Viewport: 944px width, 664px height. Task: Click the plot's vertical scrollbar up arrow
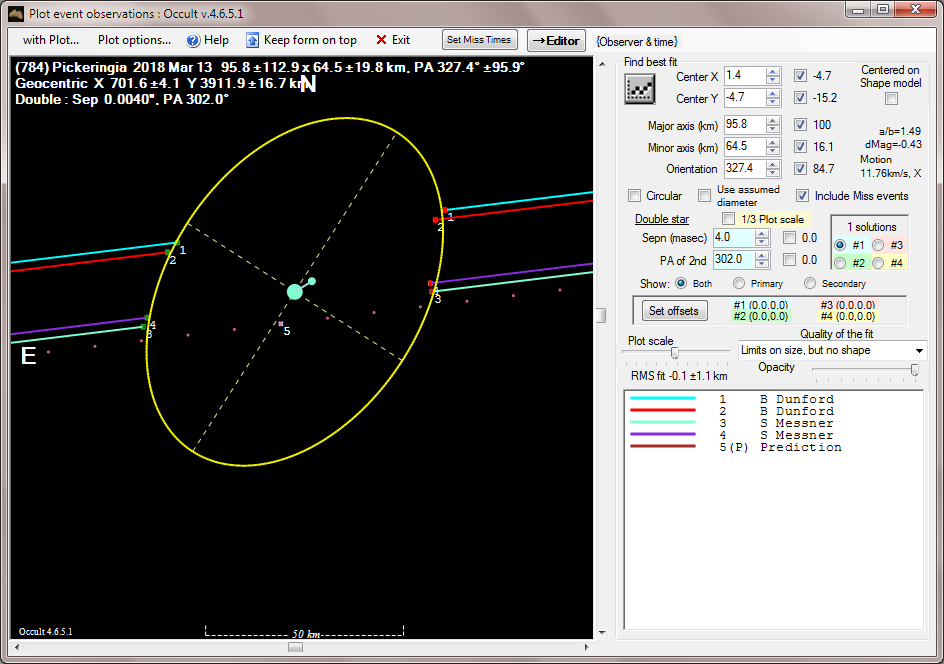[x=601, y=63]
